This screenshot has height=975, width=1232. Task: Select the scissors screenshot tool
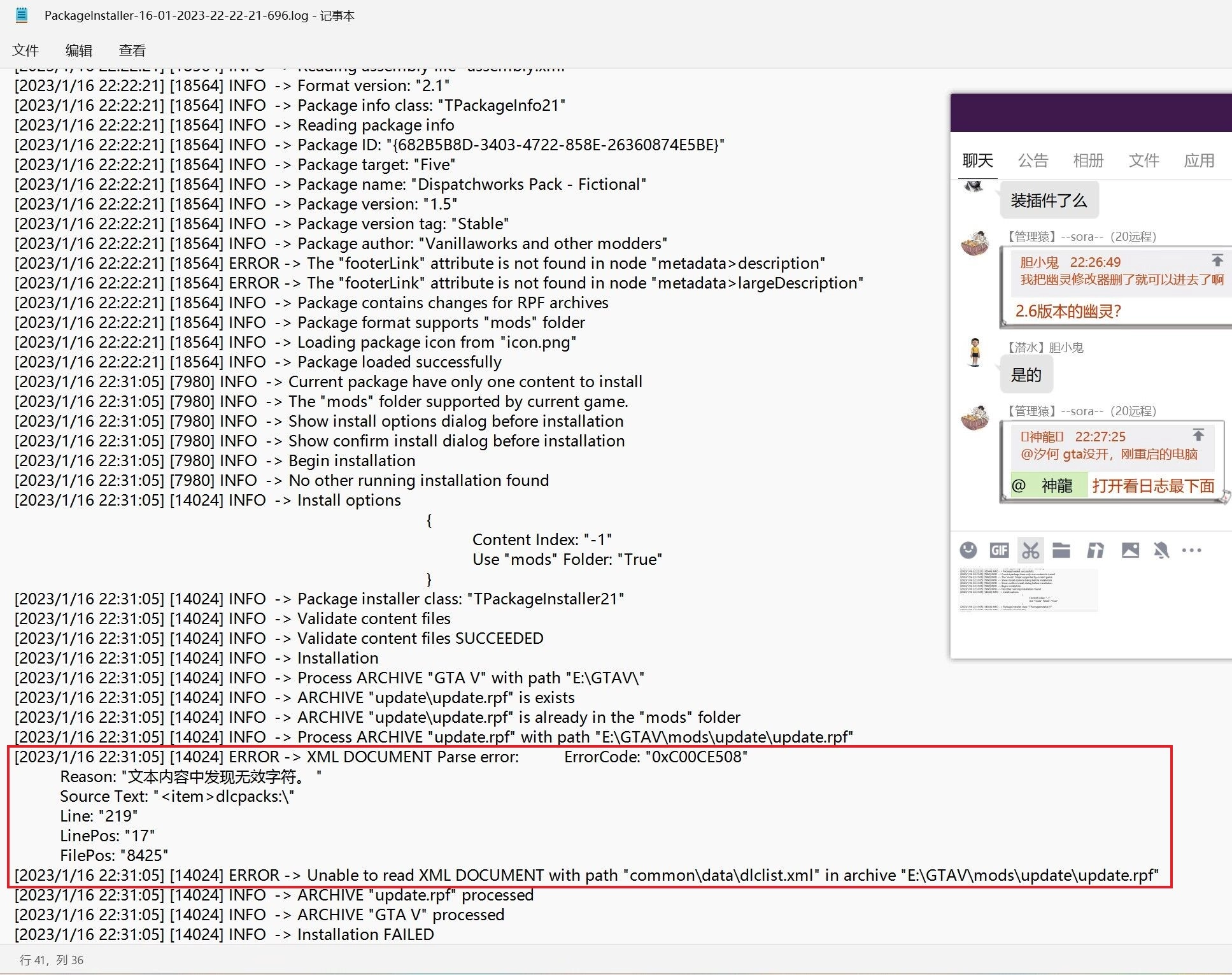1031,550
